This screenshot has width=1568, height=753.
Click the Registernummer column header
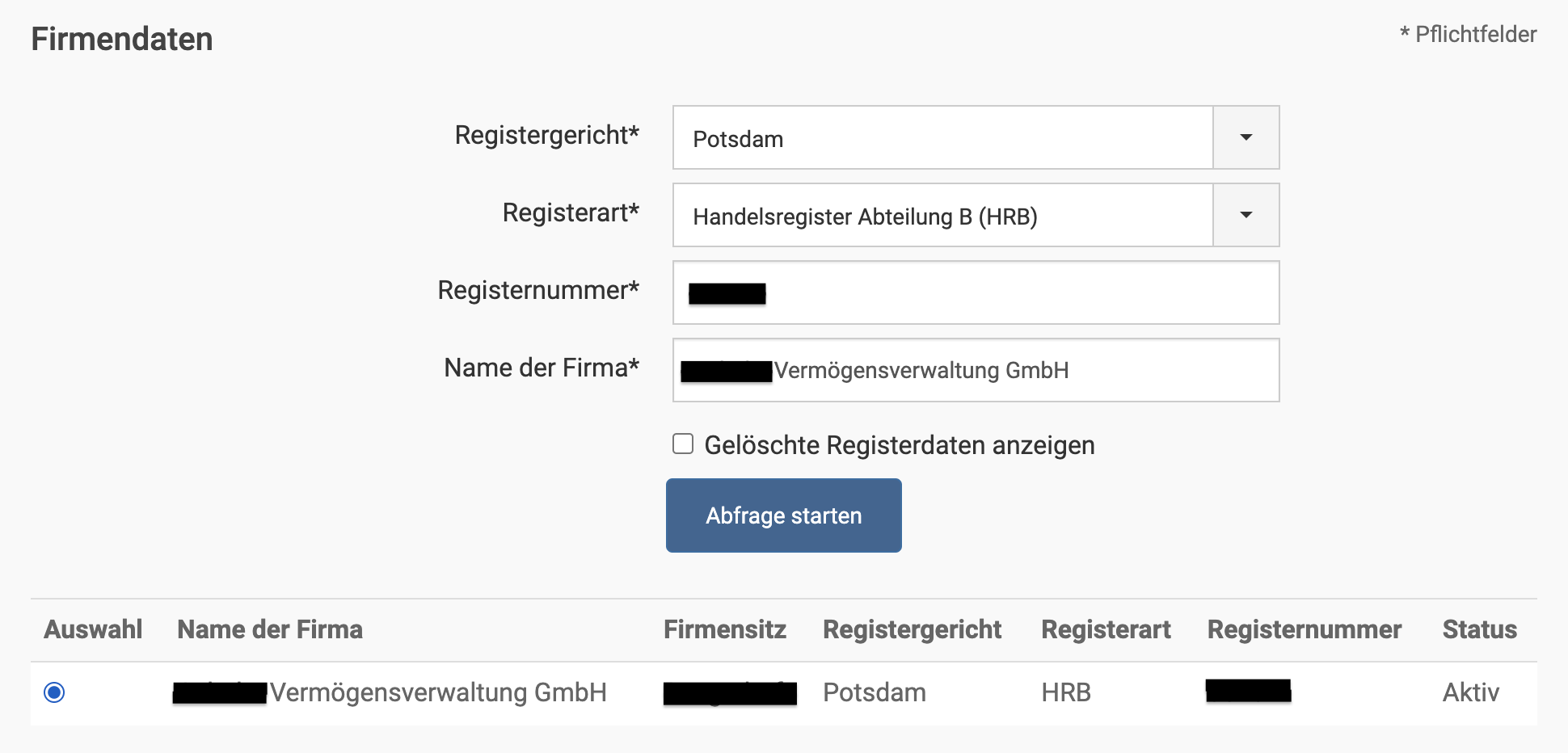pyautogui.click(x=1304, y=629)
